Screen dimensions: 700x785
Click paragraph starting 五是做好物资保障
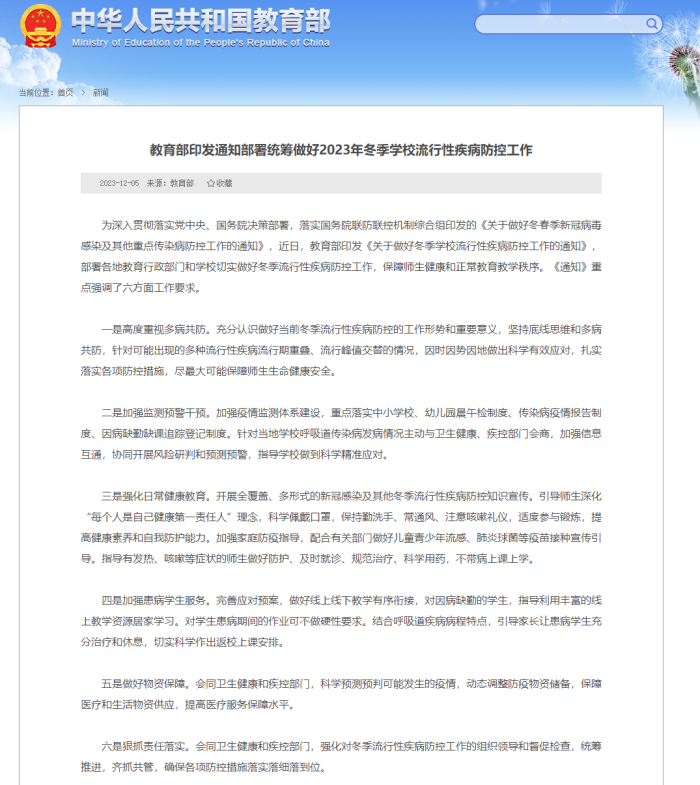(x=341, y=694)
